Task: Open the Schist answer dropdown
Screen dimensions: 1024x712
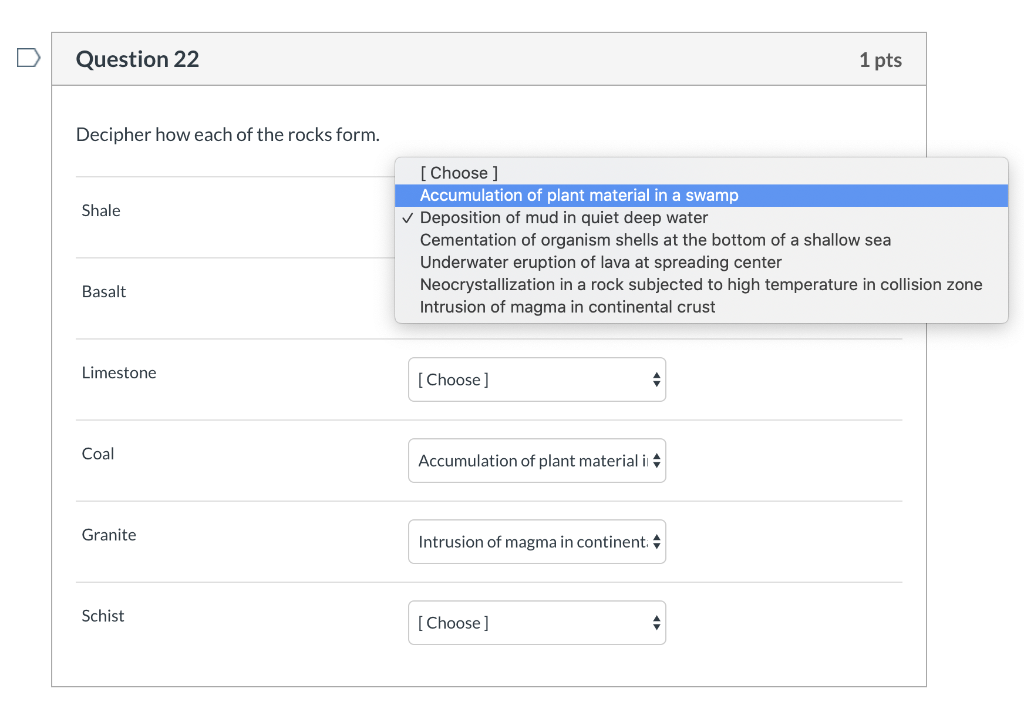Action: pyautogui.click(x=537, y=623)
